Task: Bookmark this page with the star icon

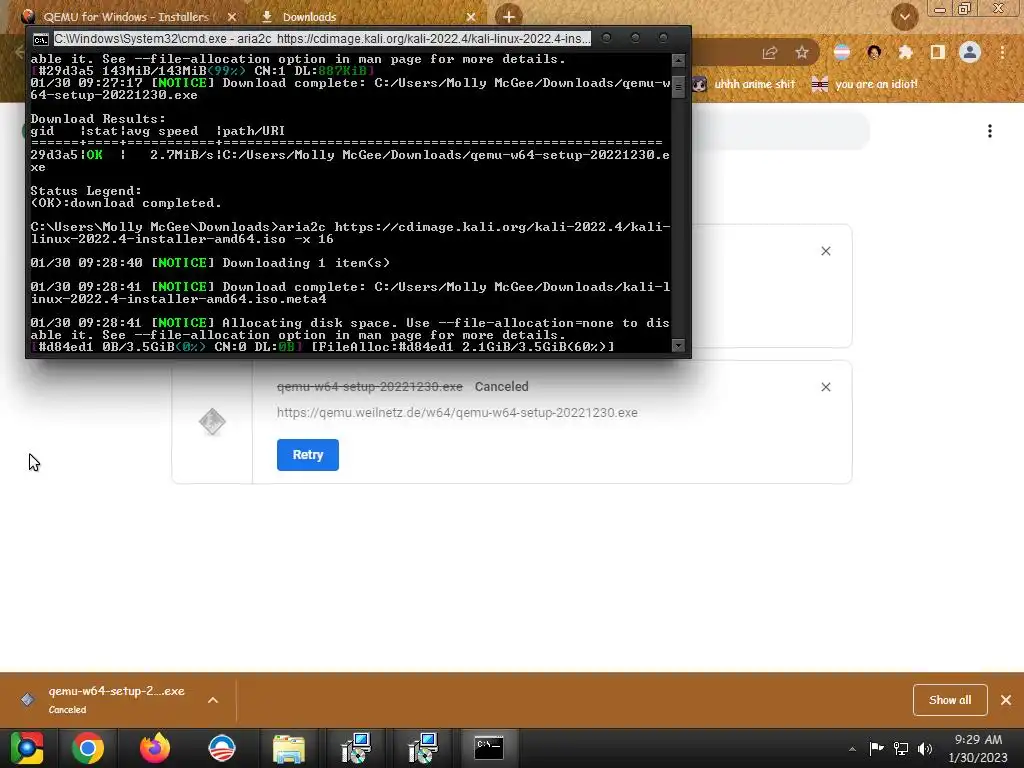Action: (802, 53)
